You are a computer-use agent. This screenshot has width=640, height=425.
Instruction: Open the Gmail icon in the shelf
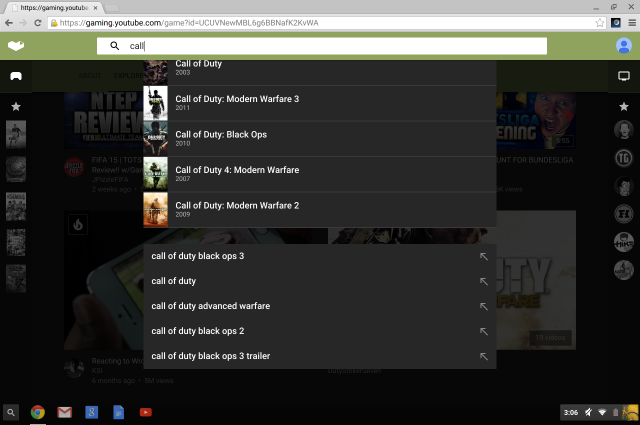click(x=65, y=412)
